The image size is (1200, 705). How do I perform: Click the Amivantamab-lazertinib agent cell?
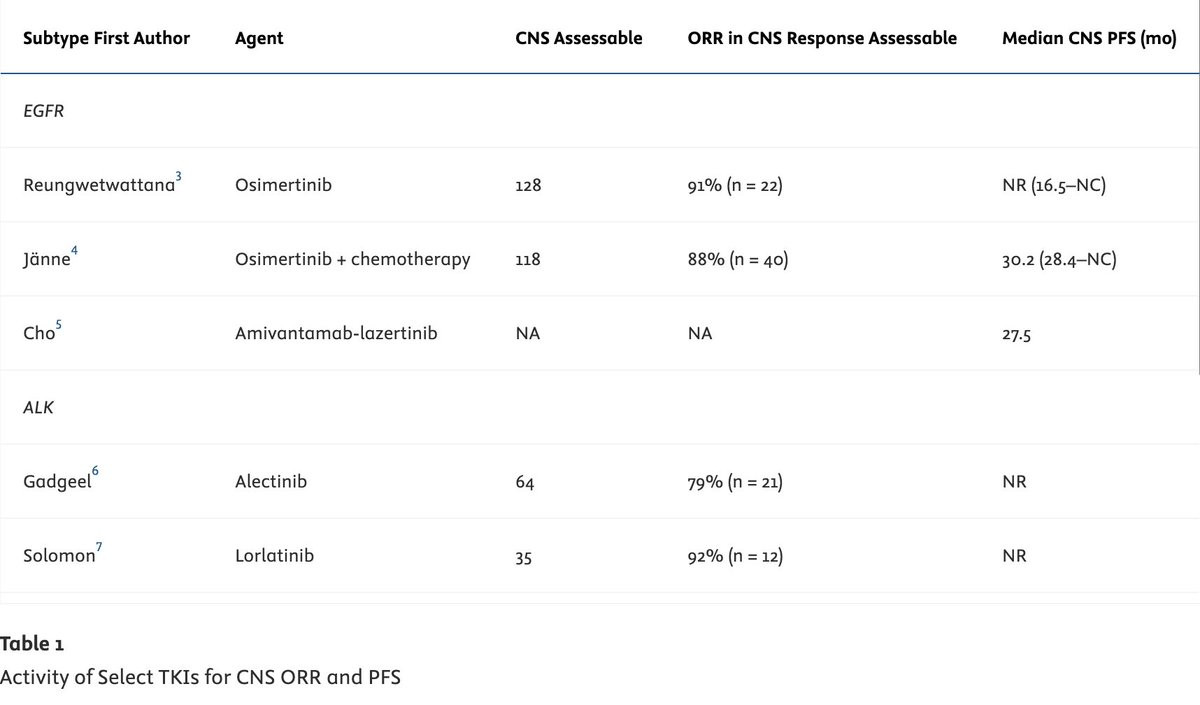click(x=336, y=333)
